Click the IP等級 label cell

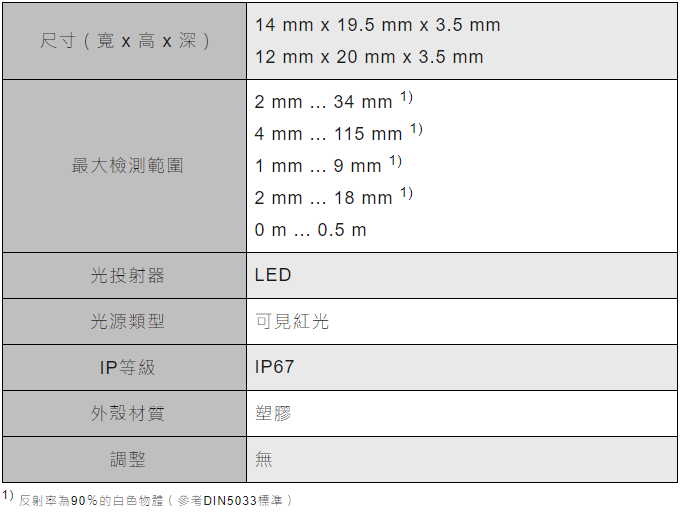125,367
